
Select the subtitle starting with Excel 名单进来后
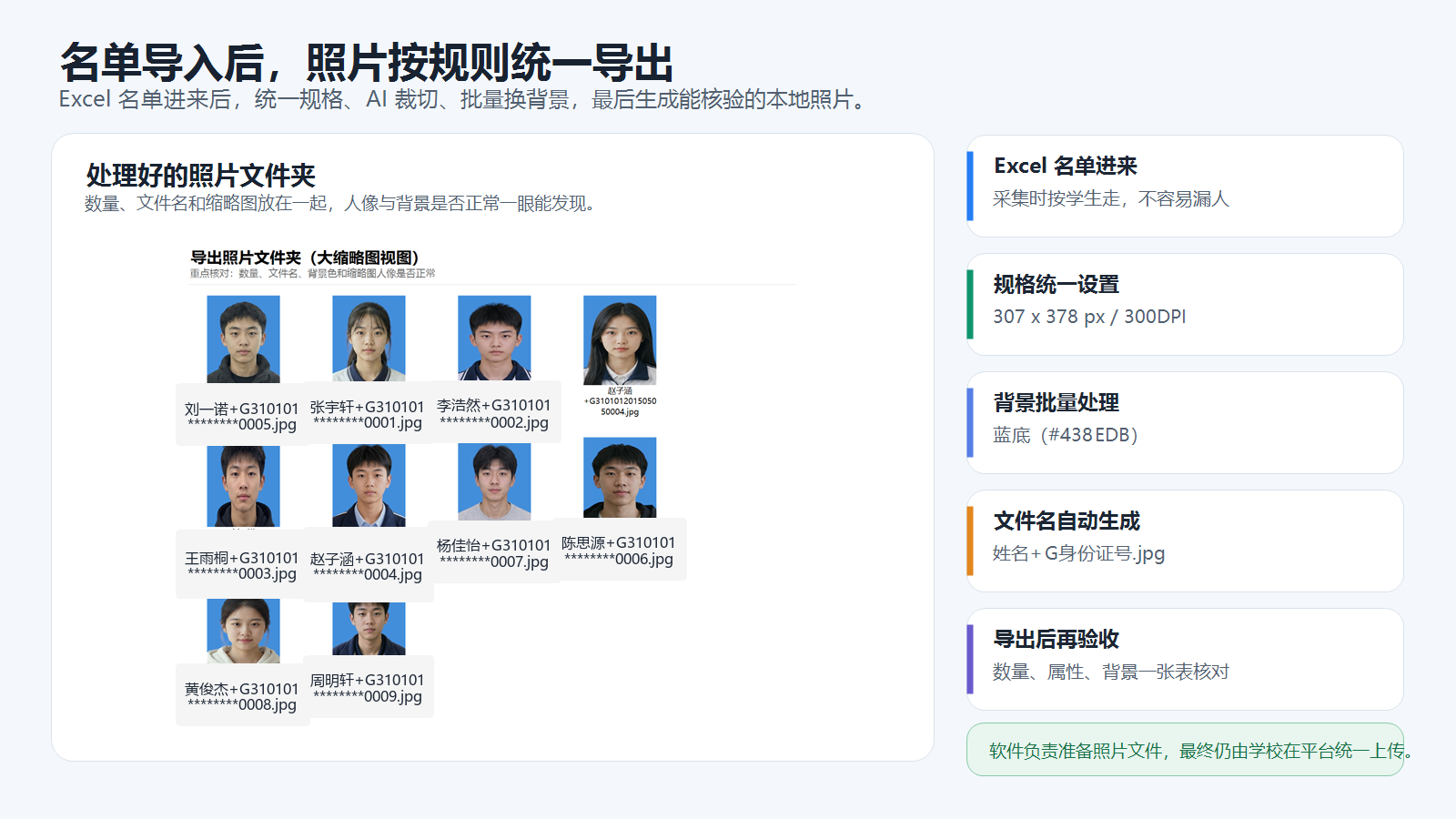(464, 99)
